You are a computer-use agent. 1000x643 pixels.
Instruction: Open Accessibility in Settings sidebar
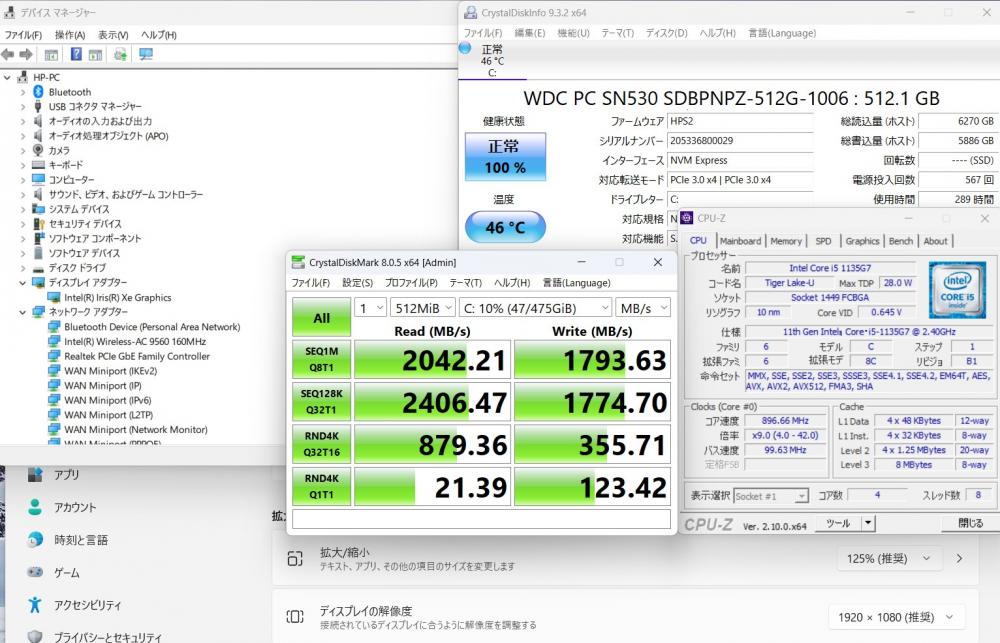tap(87, 605)
